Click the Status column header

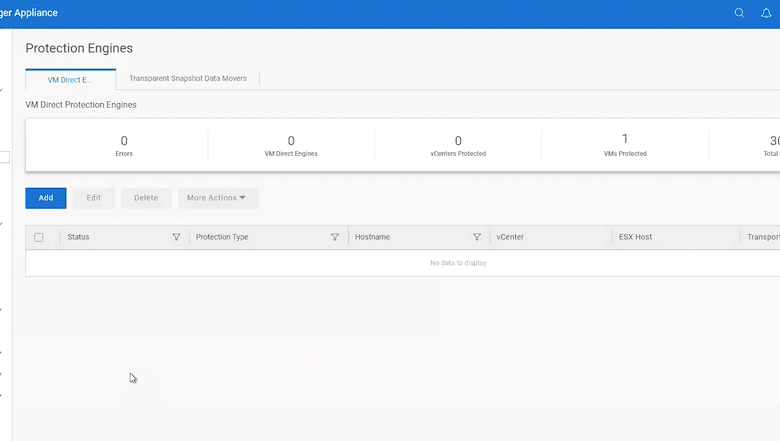click(x=78, y=237)
